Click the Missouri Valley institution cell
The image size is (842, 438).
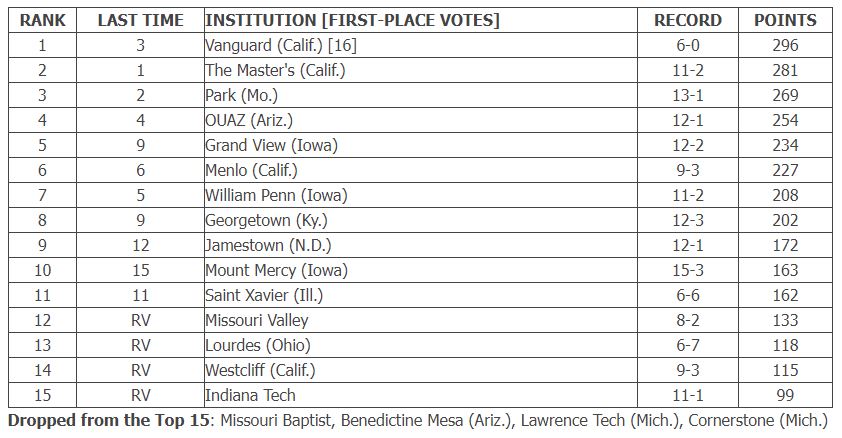click(420, 320)
